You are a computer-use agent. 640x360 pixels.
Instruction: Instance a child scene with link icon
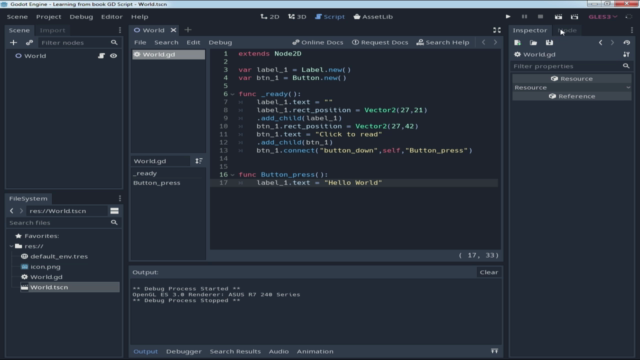click(29, 42)
